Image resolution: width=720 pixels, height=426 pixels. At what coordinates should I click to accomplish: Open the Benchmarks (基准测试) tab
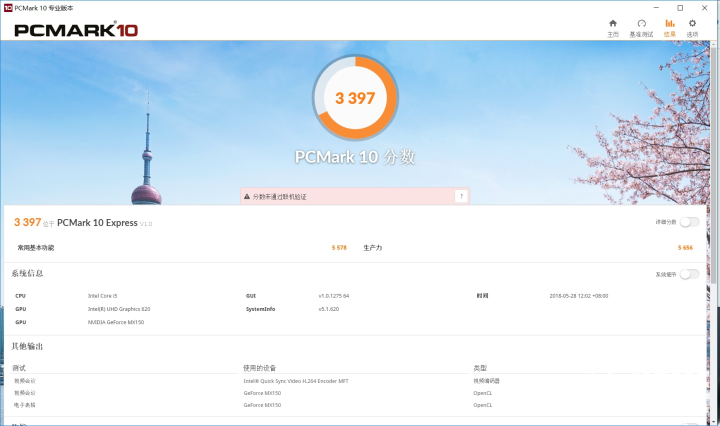coord(641,28)
